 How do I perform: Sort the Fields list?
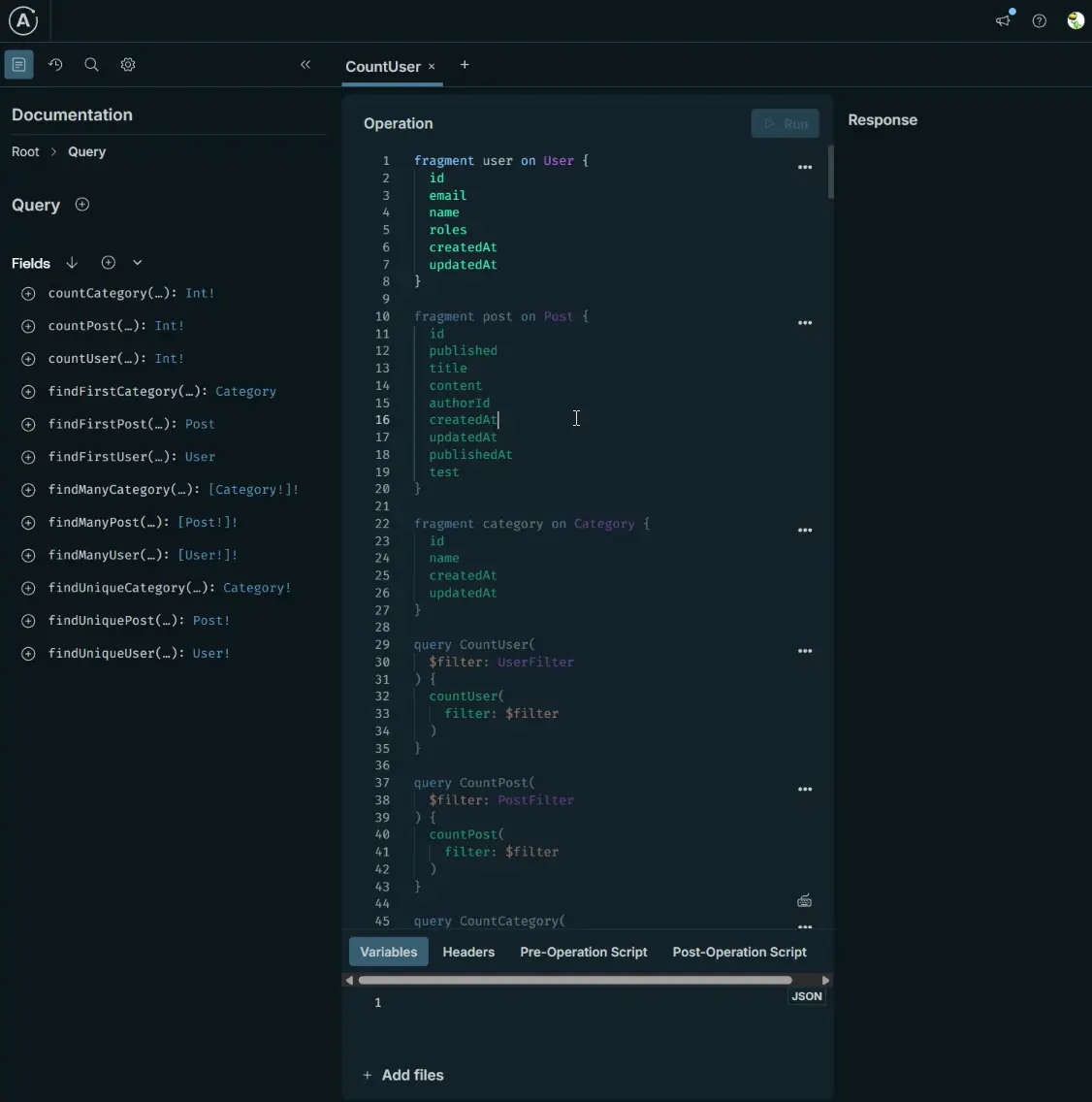coord(72,263)
